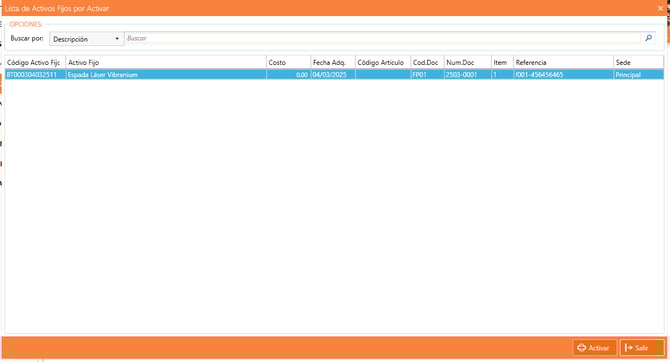The image size is (670, 362).
Task: Click the FP01 document code cell
Action: (x=427, y=74)
